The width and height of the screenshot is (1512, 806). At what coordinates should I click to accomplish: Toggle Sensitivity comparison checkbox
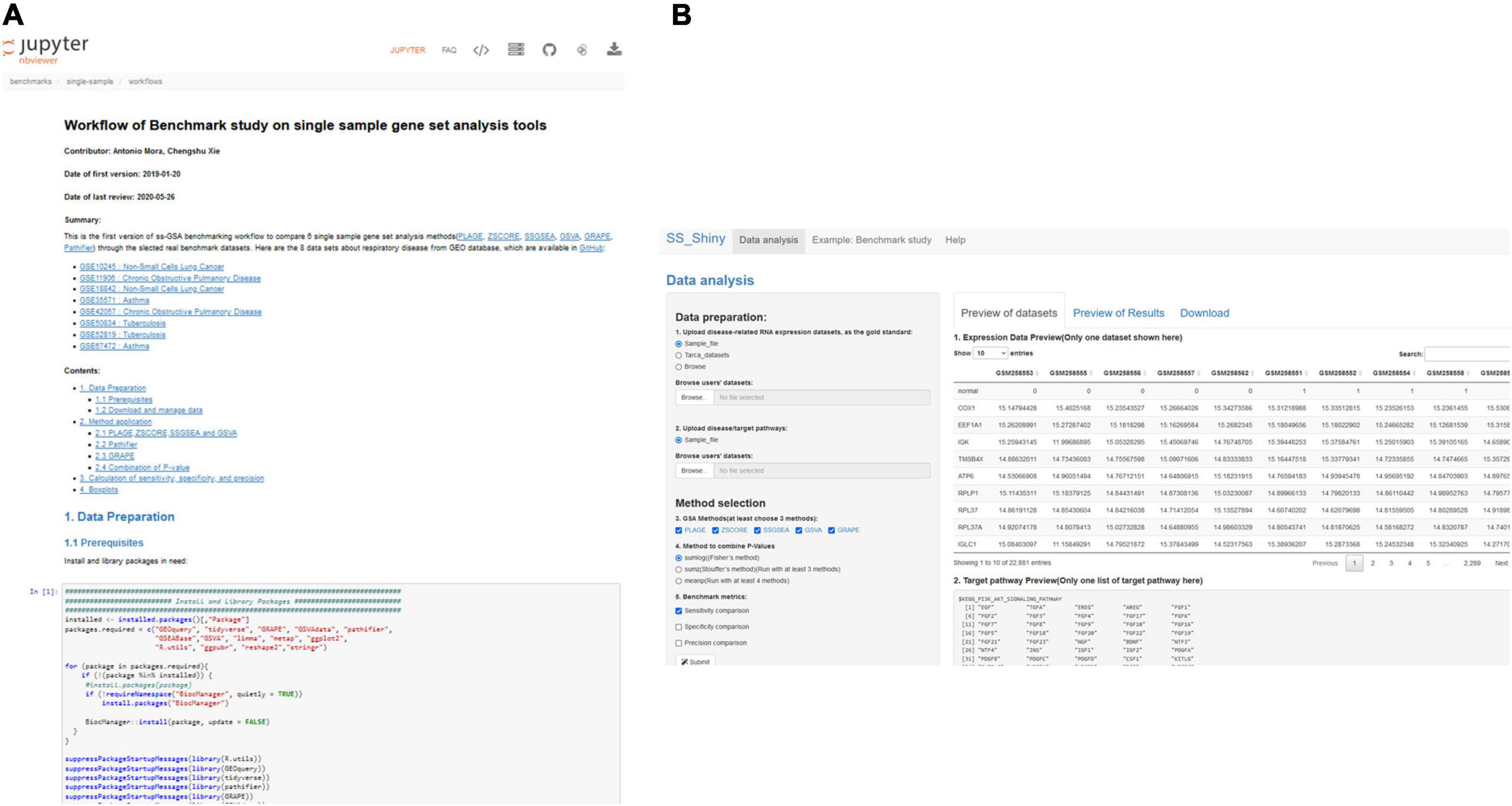tap(679, 611)
